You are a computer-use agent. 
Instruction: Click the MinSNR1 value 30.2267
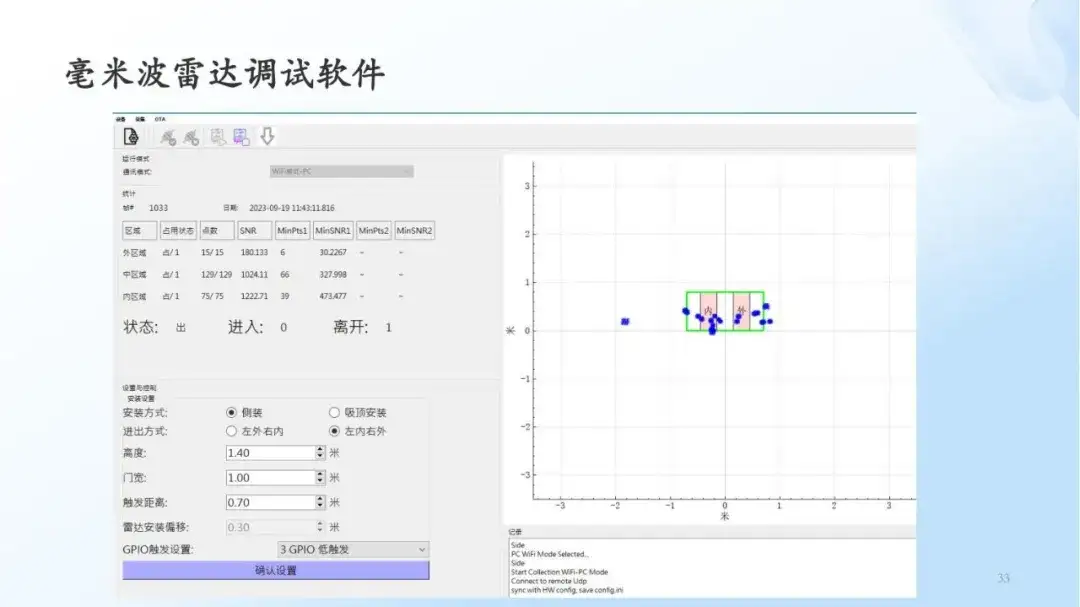click(x=333, y=253)
